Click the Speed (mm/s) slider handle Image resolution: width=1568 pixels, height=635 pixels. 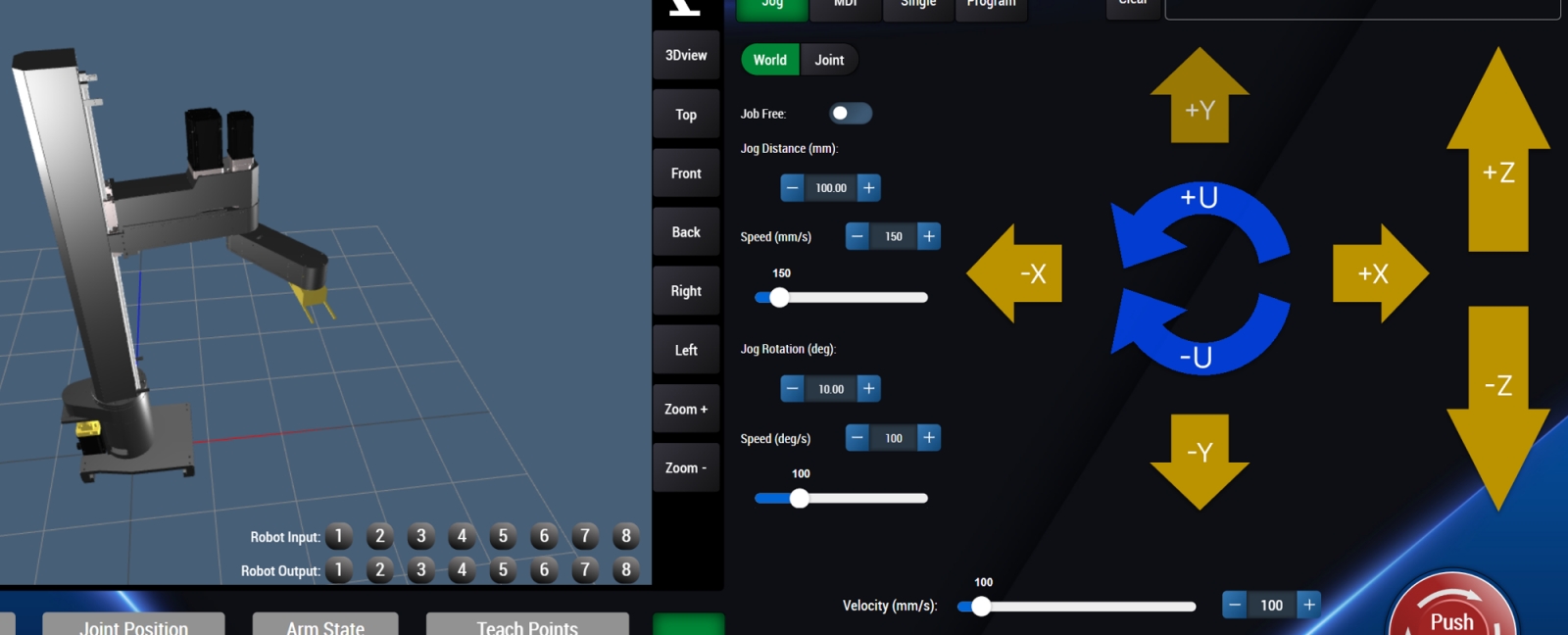779,297
